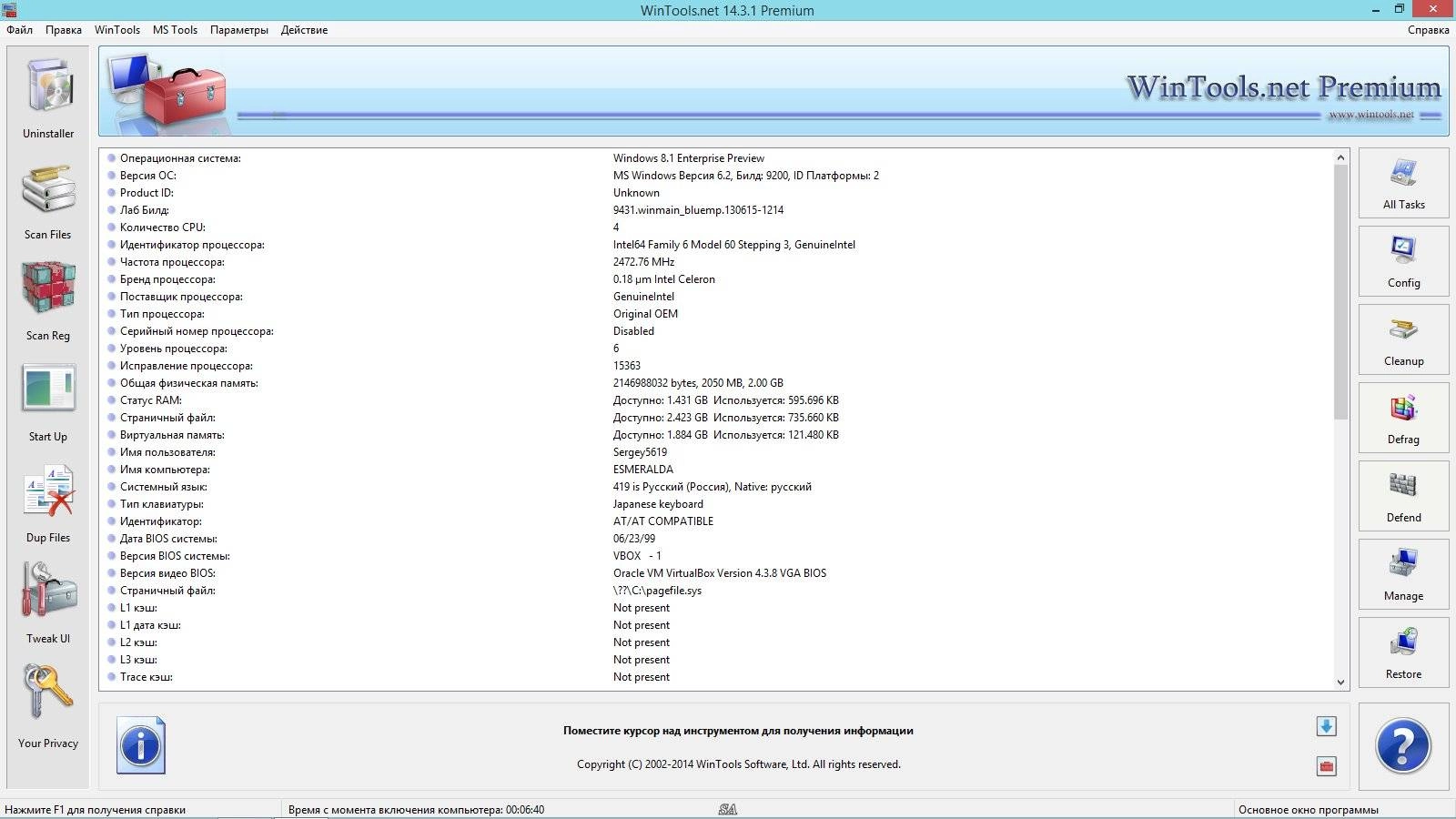Open the MS Tools menu
The height and width of the screenshot is (819, 1456).
pyautogui.click(x=175, y=30)
